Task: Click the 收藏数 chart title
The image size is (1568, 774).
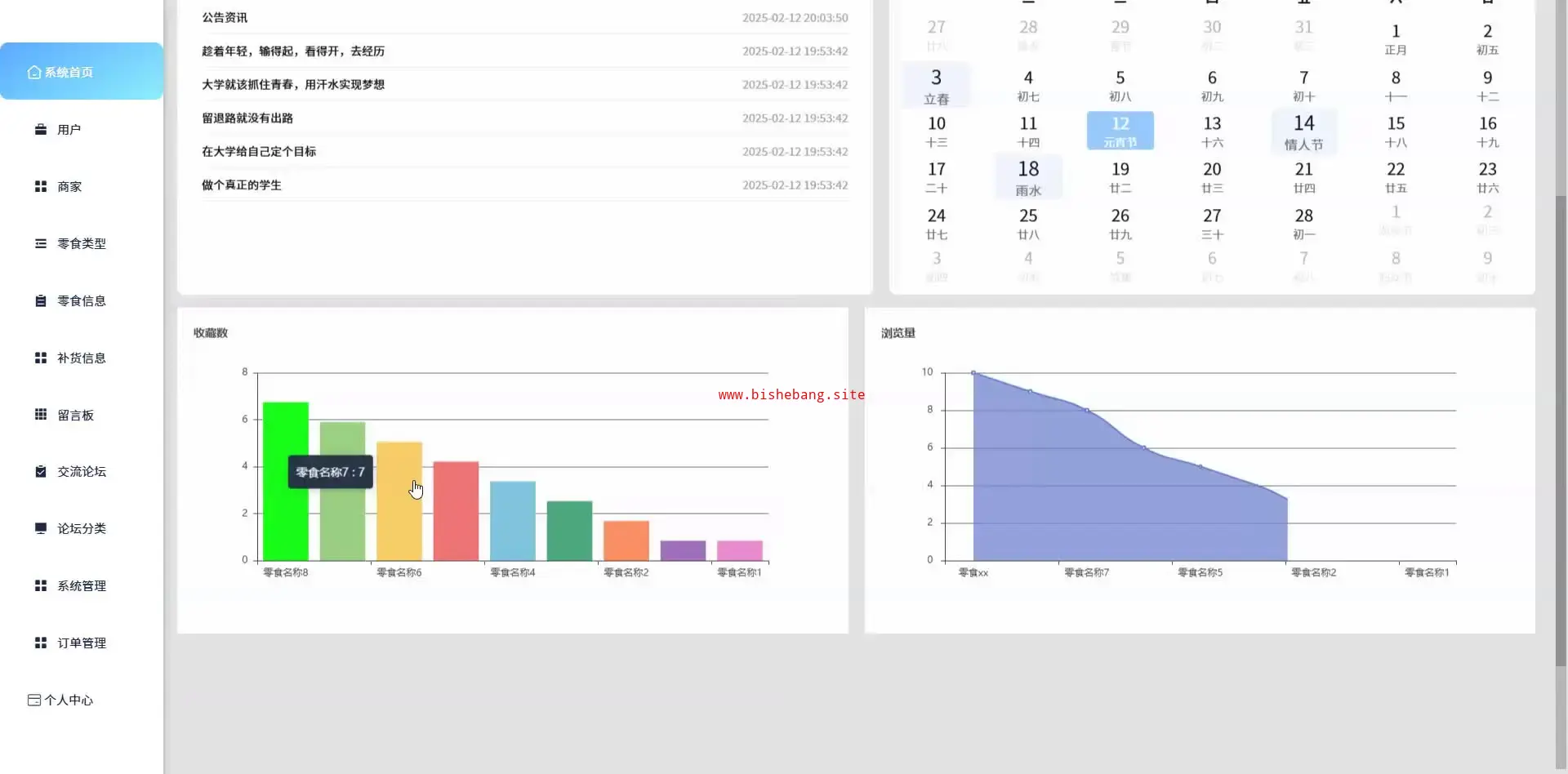Action: [x=211, y=333]
